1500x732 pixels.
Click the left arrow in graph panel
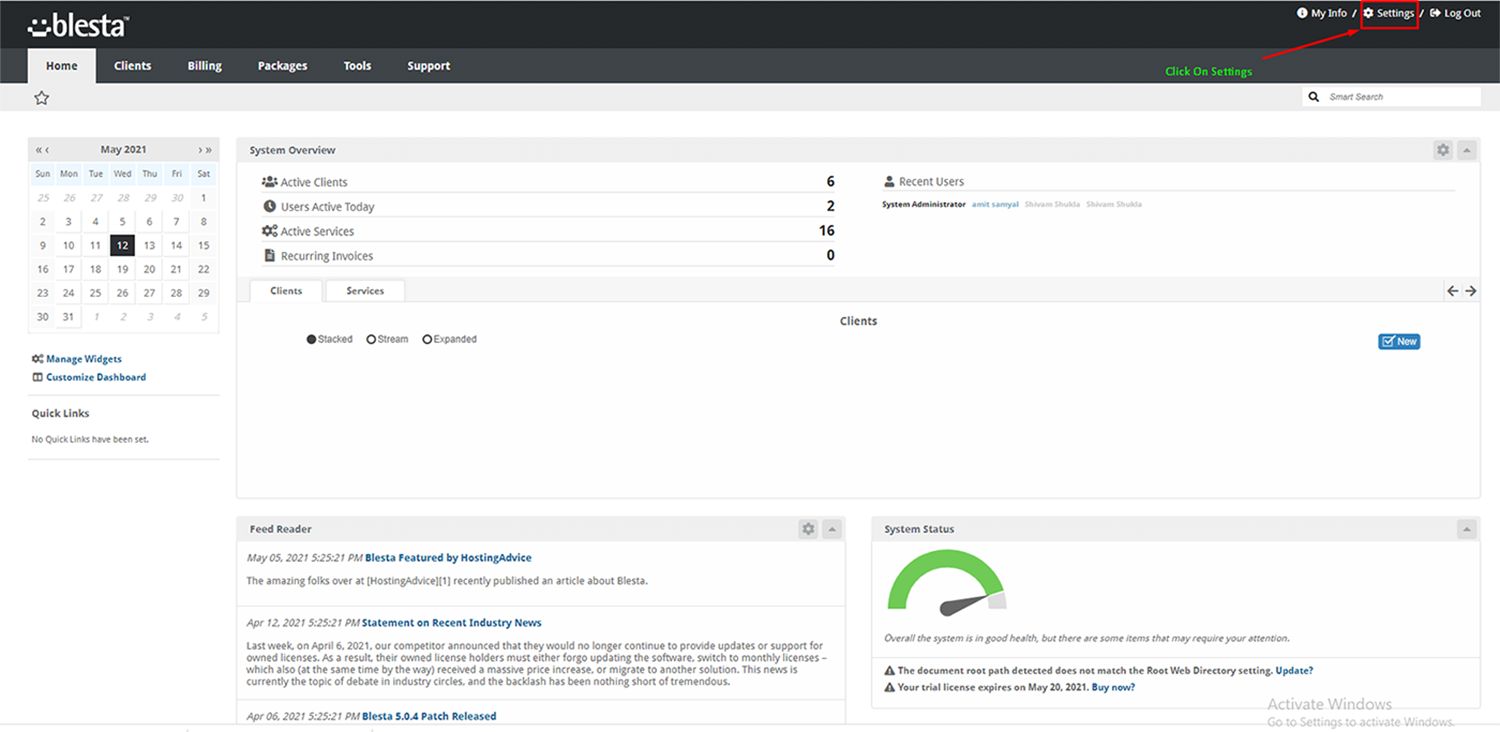point(1453,291)
